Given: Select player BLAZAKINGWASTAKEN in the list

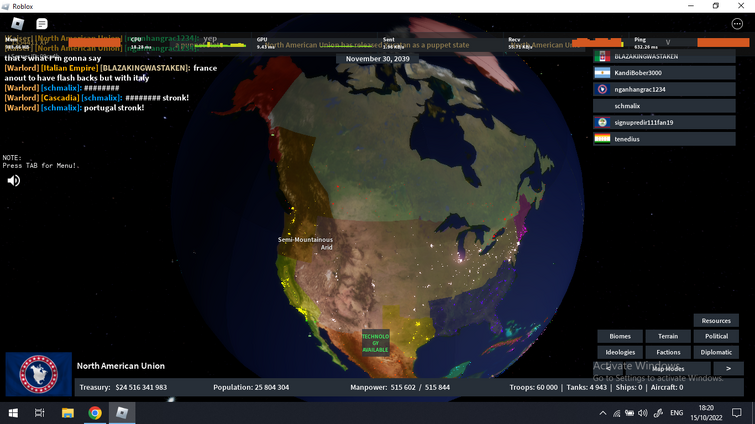Looking at the screenshot, I should pos(664,56).
